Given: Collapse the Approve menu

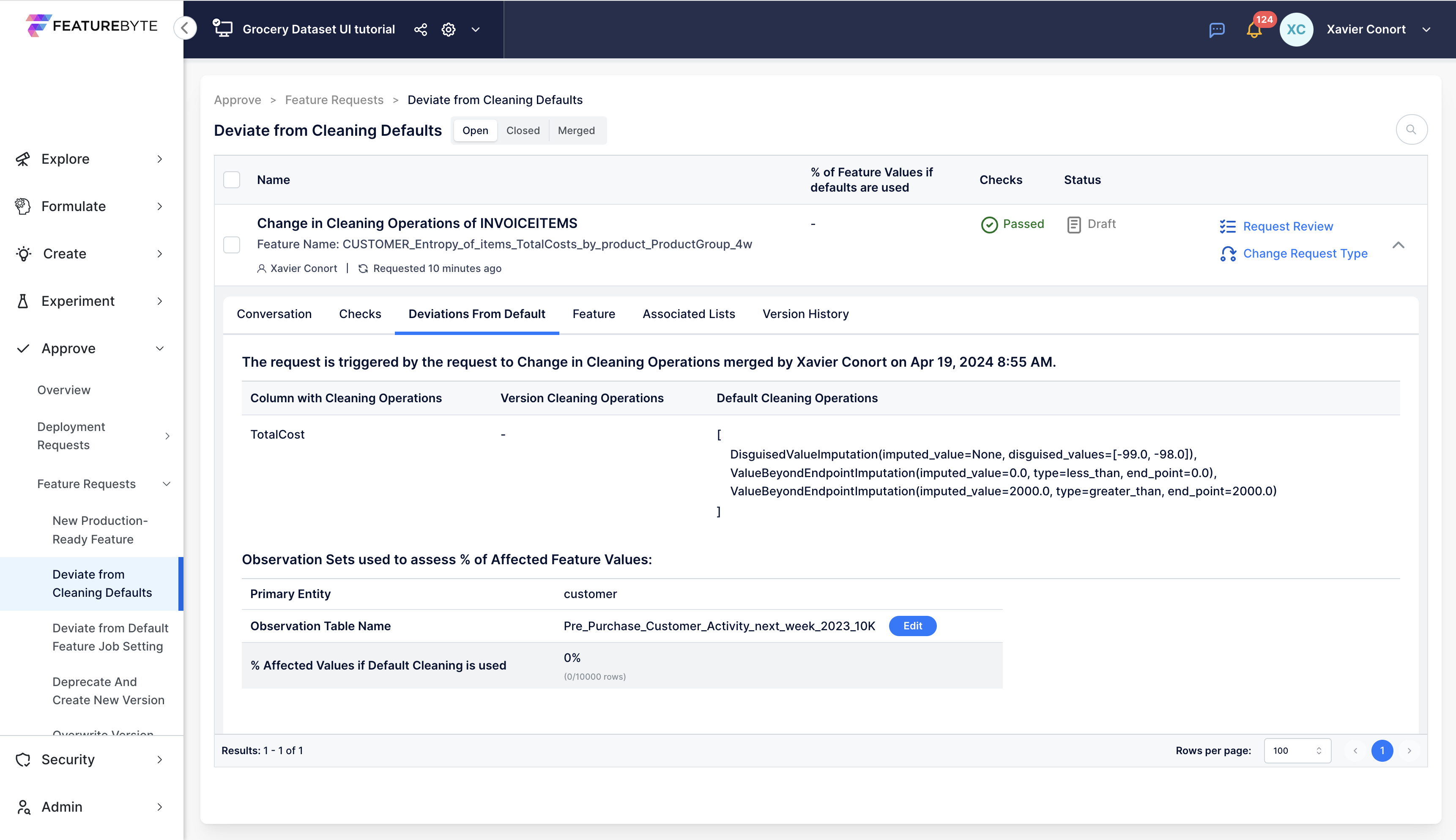Looking at the screenshot, I should [x=160, y=349].
